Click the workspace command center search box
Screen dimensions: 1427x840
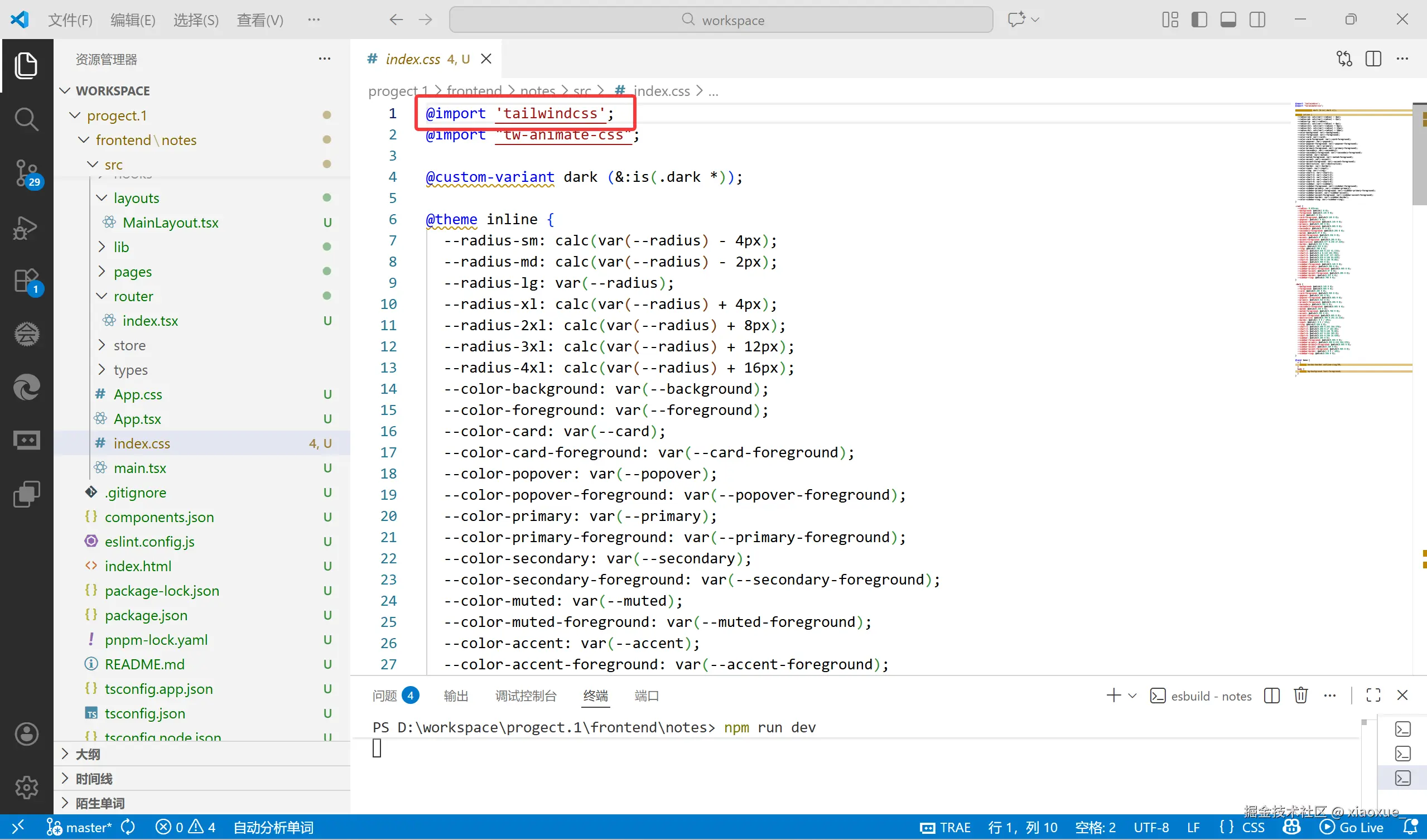pyautogui.click(x=720, y=21)
